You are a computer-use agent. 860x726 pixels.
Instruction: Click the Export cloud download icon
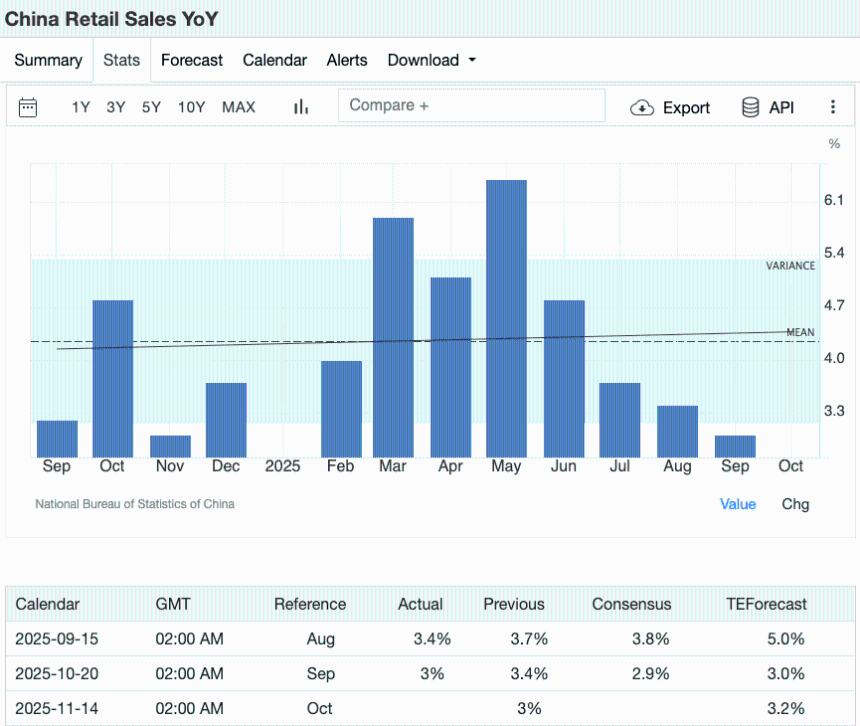641,108
